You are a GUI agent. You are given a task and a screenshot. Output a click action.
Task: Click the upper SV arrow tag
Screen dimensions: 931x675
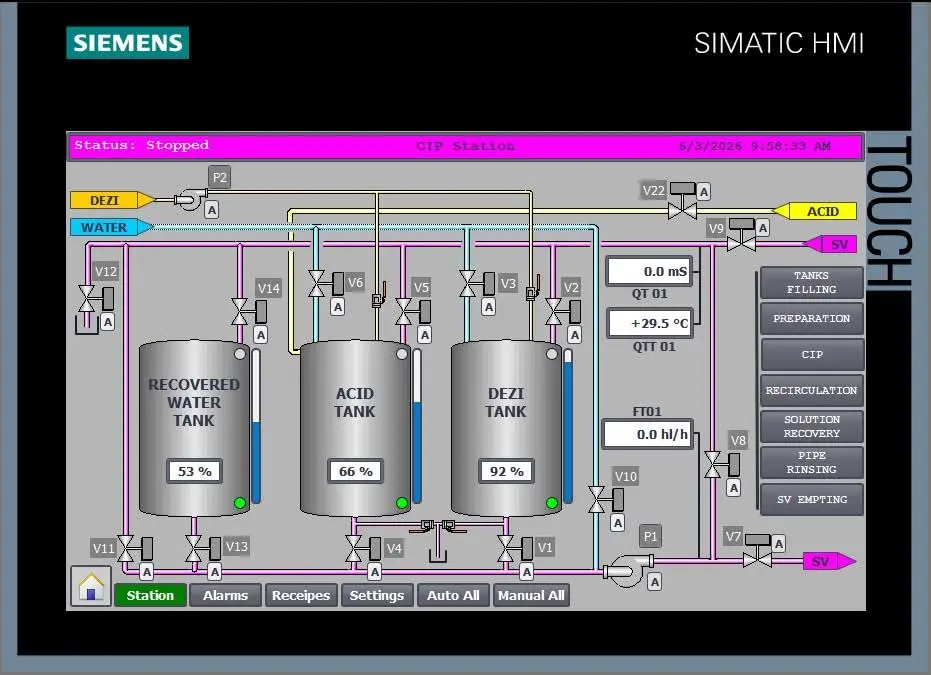(x=830, y=244)
